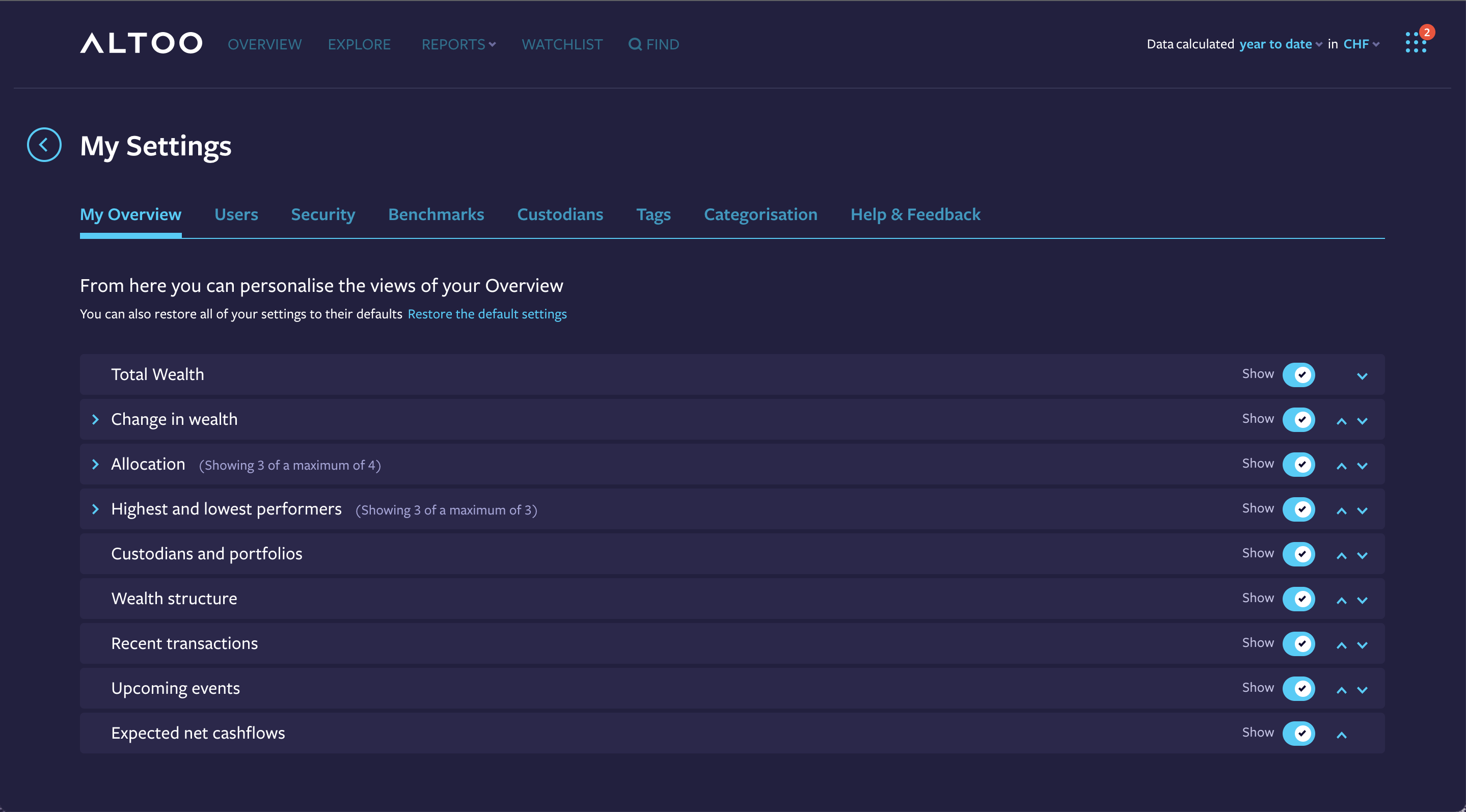1466x812 pixels.
Task: Move Recent transactions down
Action: point(1362,646)
